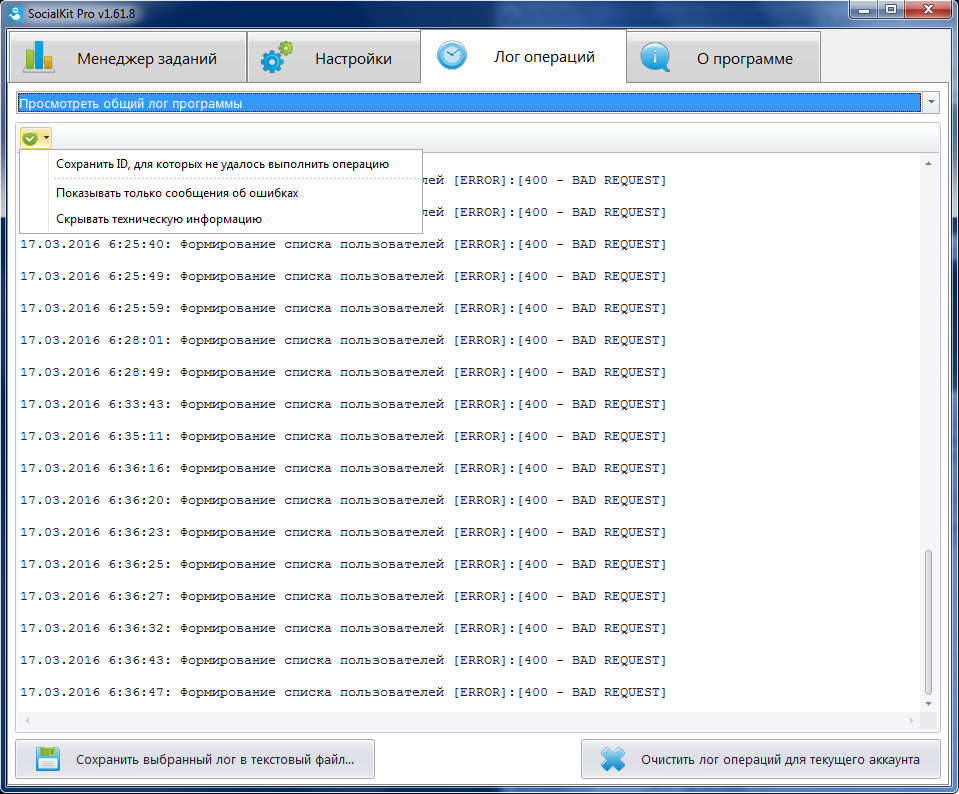Select log entry at 6:25:40
This screenshot has height=794, width=959.
[343, 244]
